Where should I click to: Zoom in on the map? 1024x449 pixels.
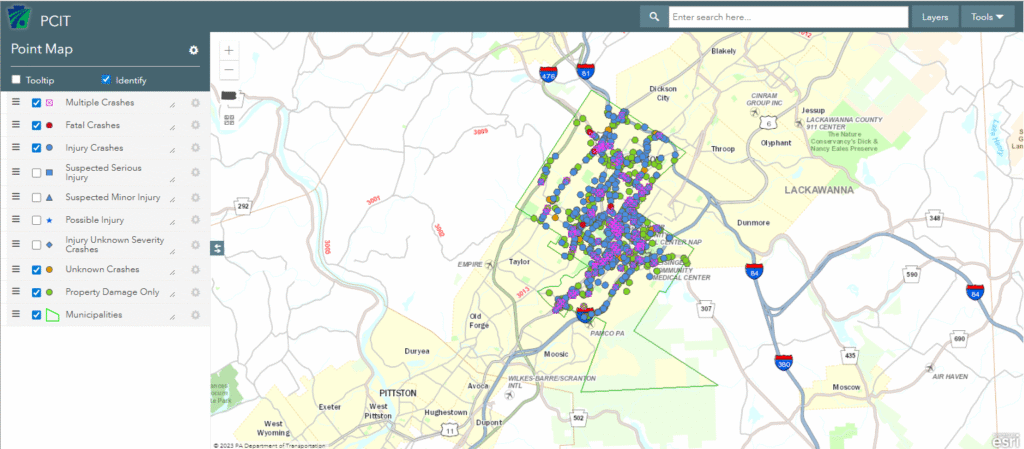(x=229, y=50)
